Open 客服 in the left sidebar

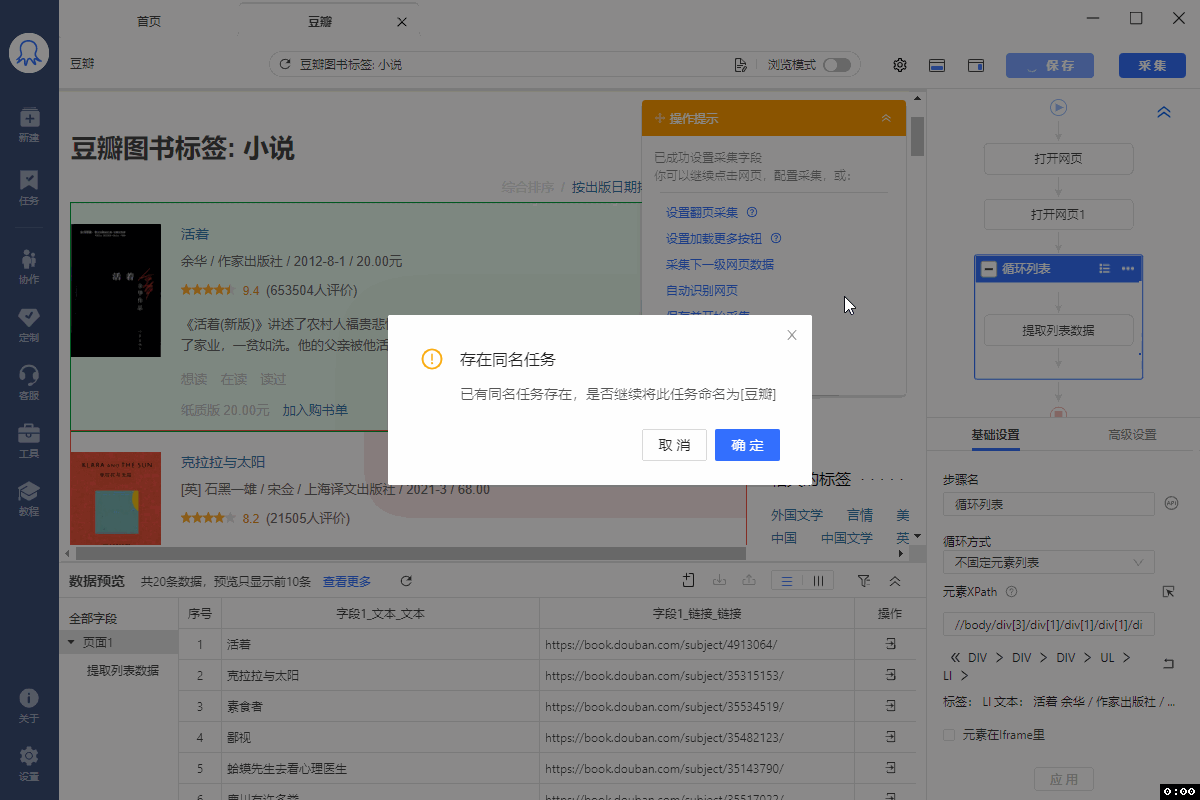[x=29, y=383]
